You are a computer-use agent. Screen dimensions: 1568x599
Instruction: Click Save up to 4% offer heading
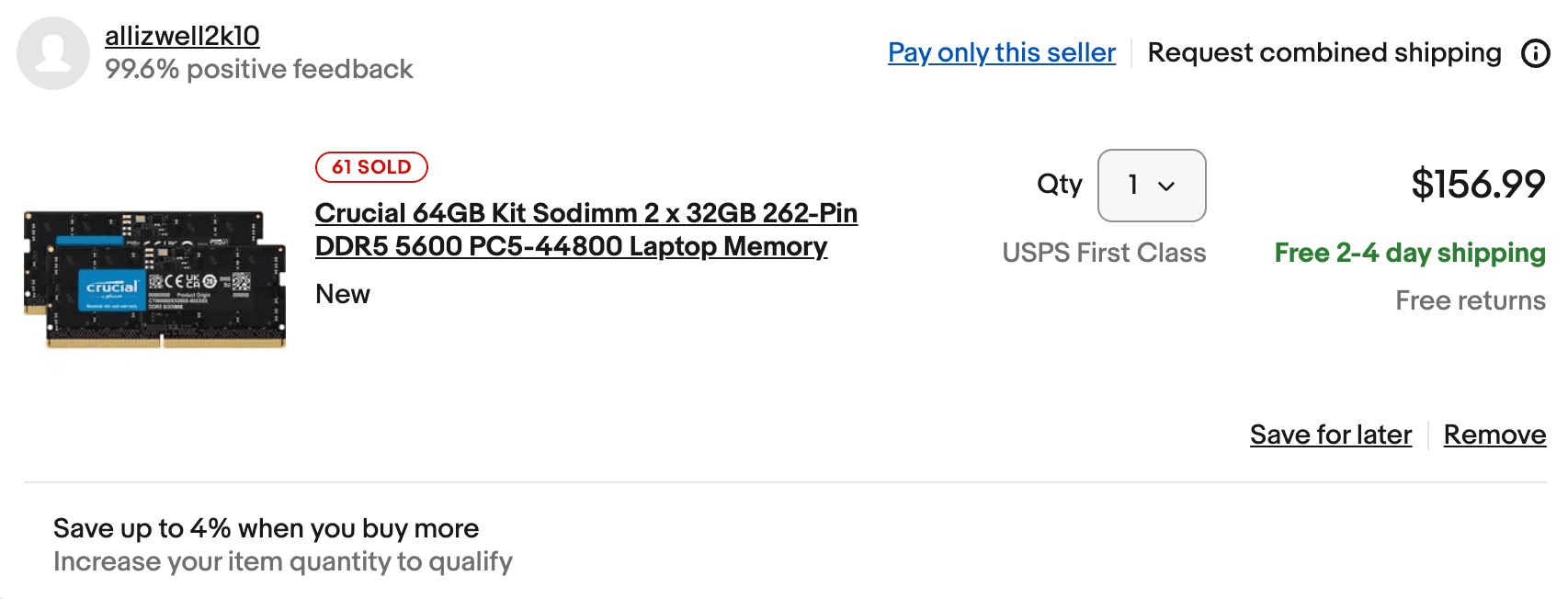tap(266, 528)
